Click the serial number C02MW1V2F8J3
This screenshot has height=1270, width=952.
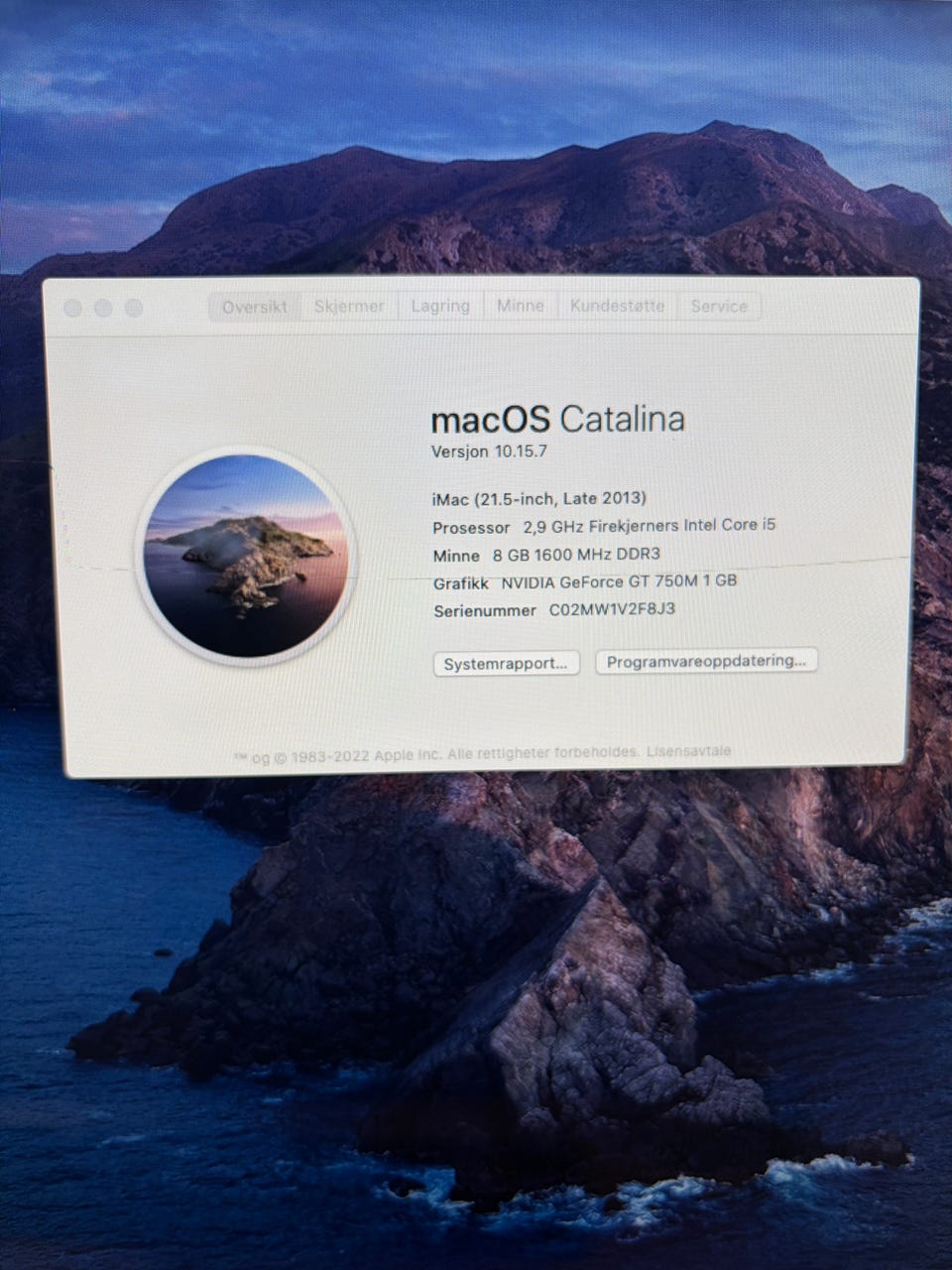pos(613,609)
